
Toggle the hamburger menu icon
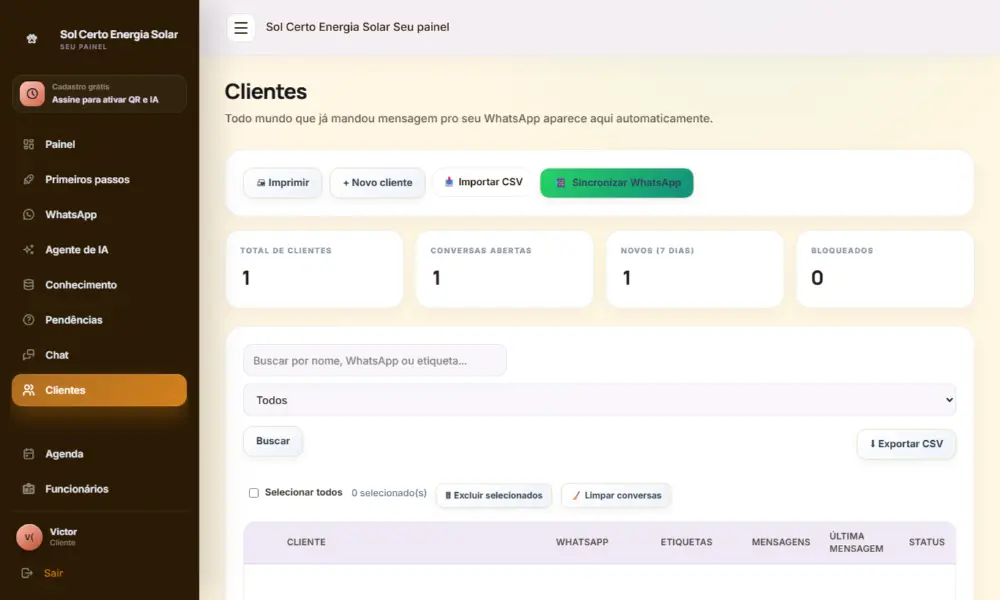click(x=240, y=27)
